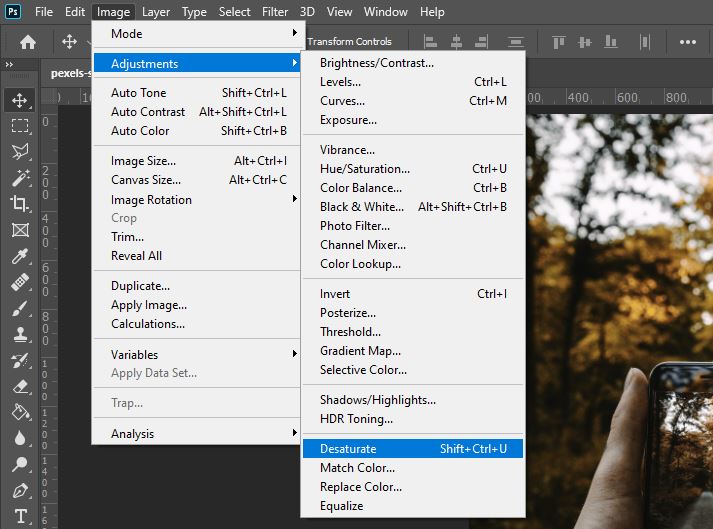This screenshot has height=529, width=713.
Task: Expand the Analysis submenu
Action: 196,433
